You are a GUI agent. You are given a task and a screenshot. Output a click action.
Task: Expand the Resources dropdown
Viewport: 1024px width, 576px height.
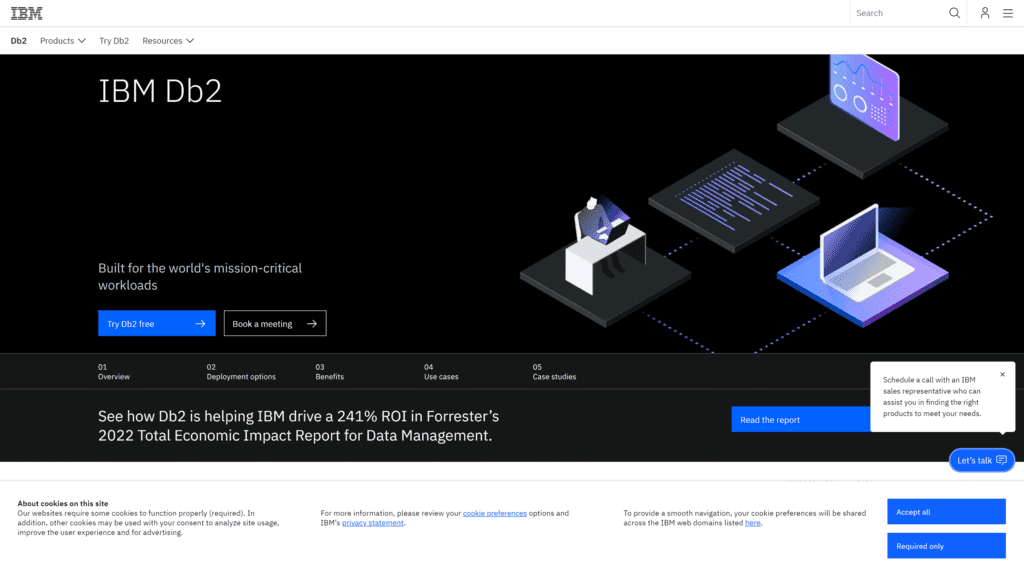coord(168,40)
